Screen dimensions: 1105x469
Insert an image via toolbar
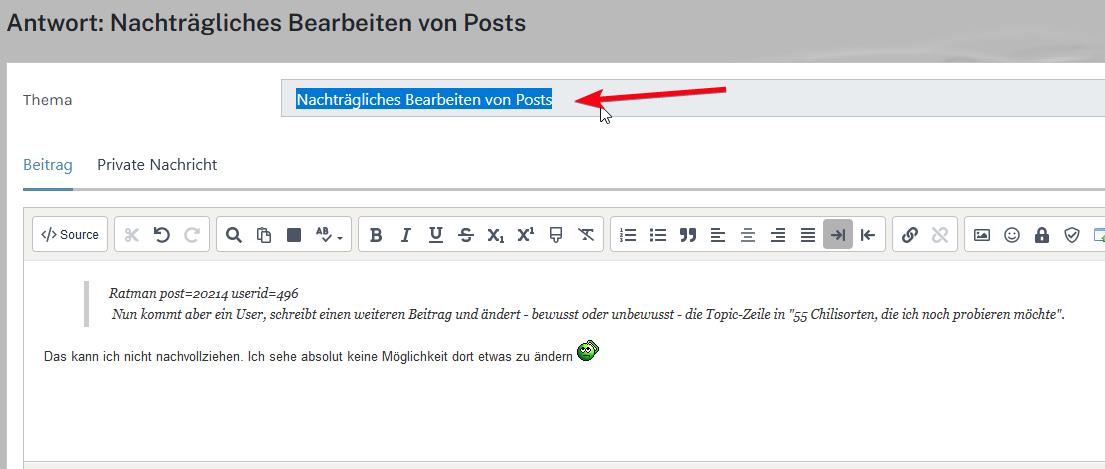pyautogui.click(x=982, y=235)
